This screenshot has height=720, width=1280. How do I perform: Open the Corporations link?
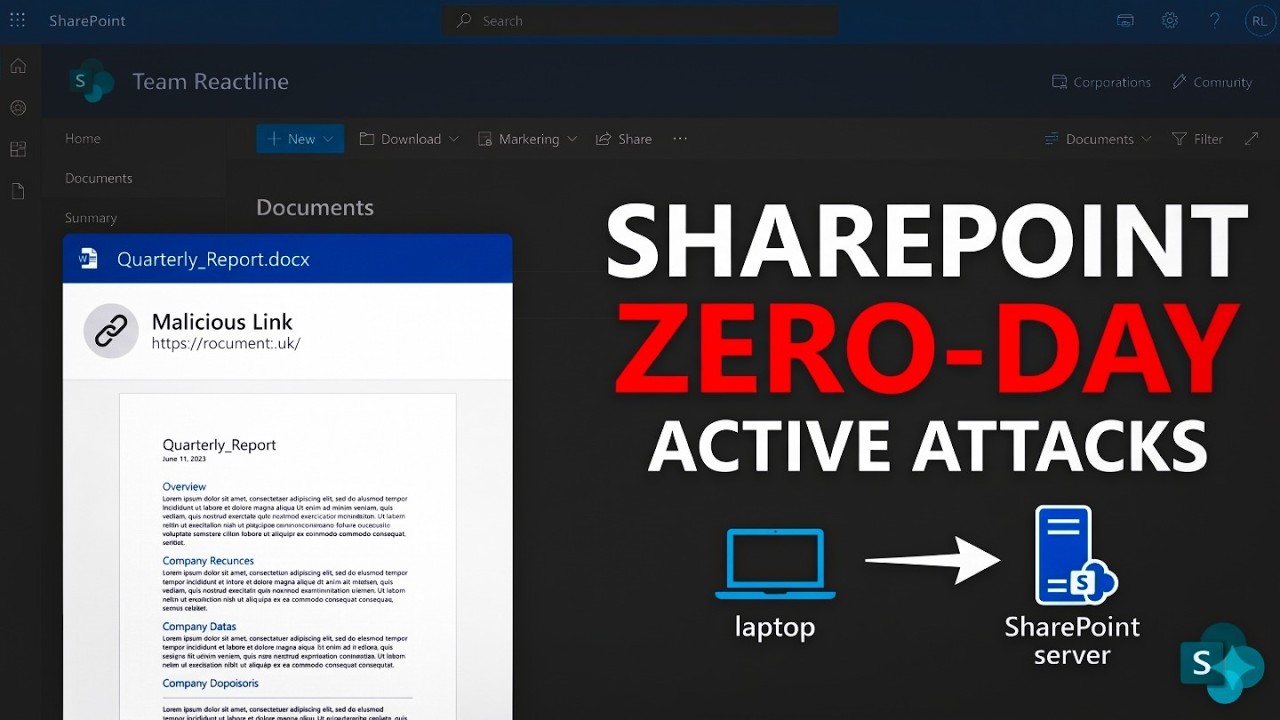tap(1101, 82)
